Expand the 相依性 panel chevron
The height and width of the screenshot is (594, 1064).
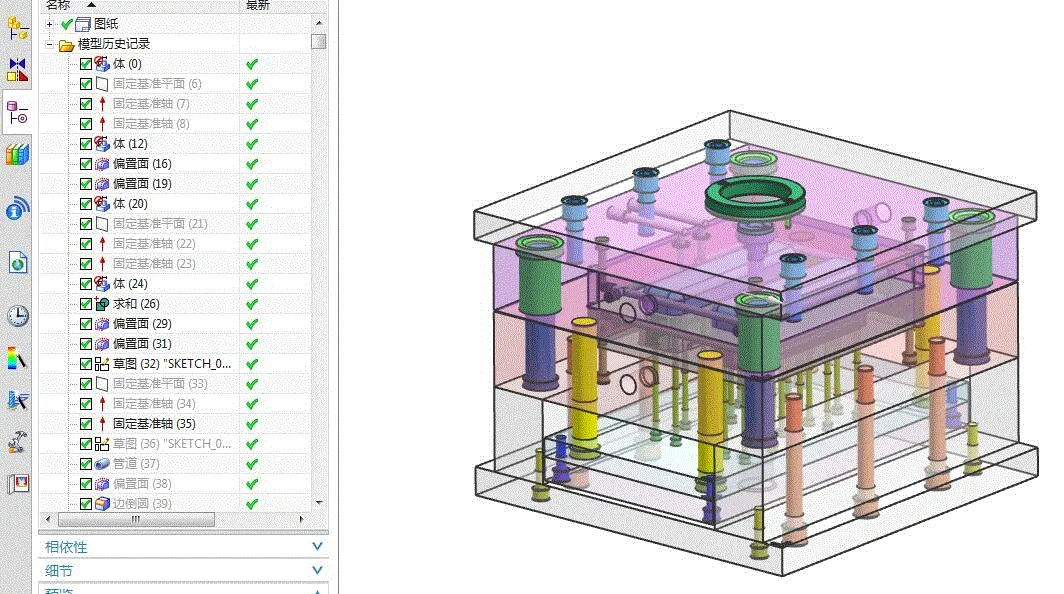pos(317,546)
